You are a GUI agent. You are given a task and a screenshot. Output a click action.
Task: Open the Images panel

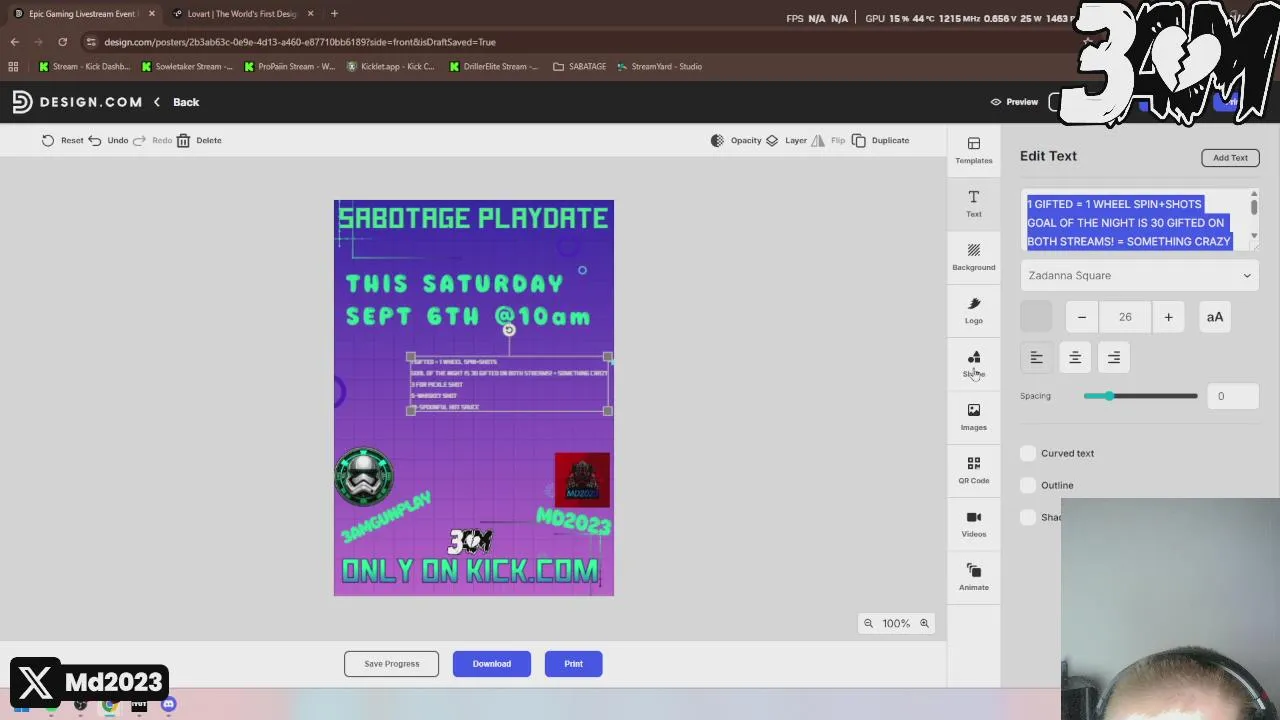[973, 417]
